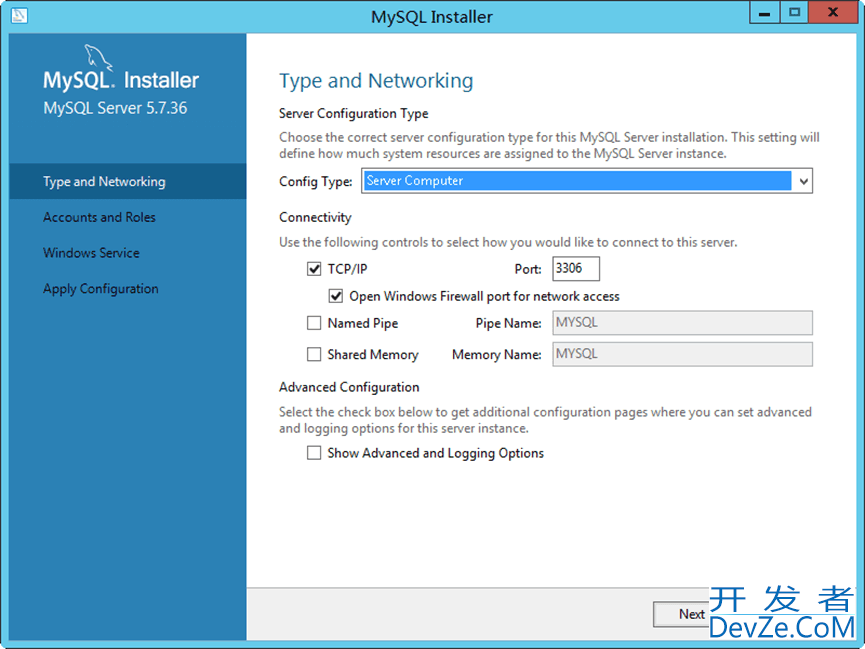
Task: Click the MySQL dolphin logo
Action: point(99,58)
